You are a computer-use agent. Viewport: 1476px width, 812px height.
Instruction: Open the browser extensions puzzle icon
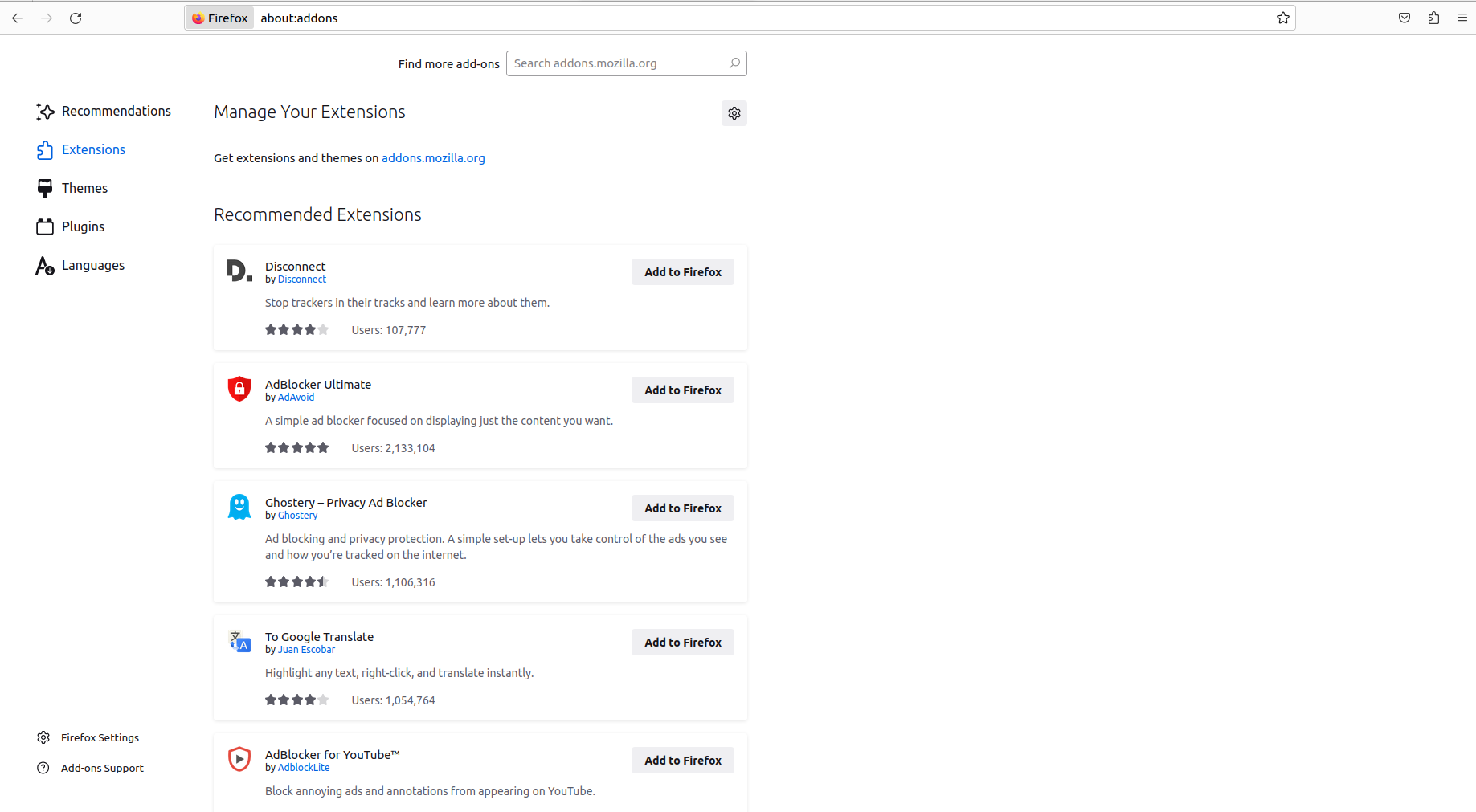[1433, 17]
